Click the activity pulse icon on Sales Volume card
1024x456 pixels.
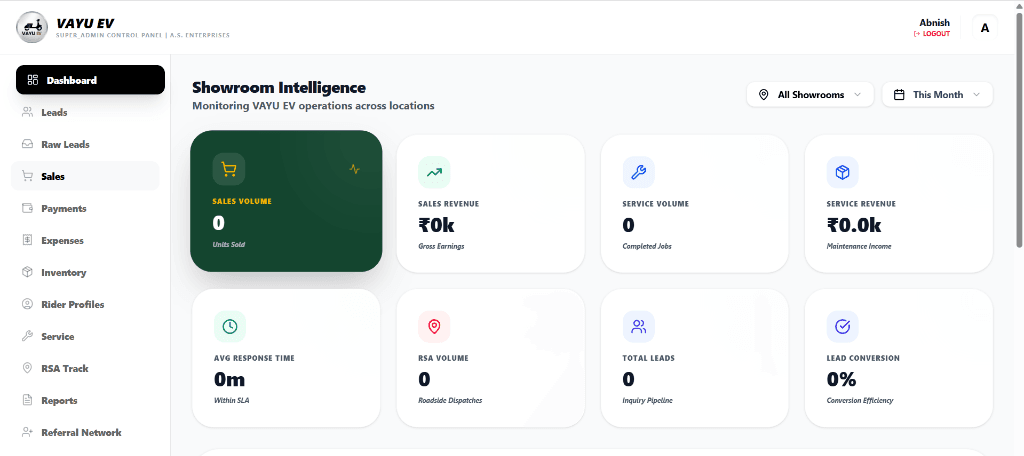point(355,169)
